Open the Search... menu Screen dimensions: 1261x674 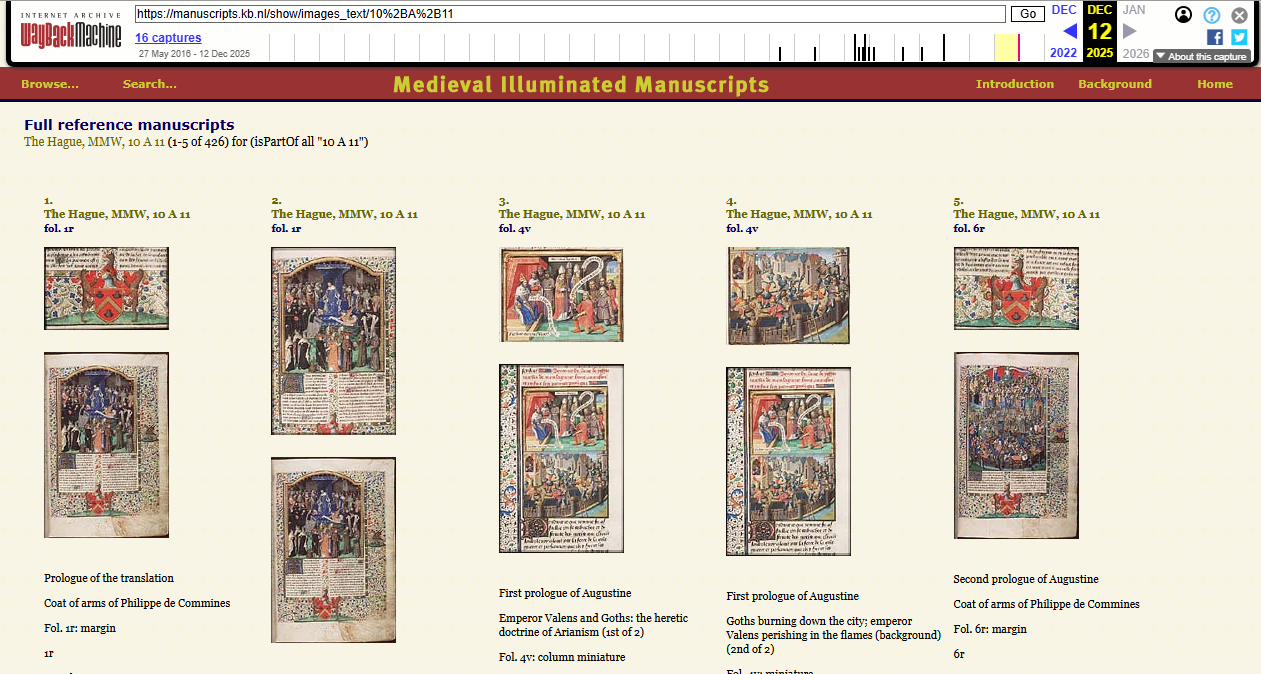tap(150, 84)
